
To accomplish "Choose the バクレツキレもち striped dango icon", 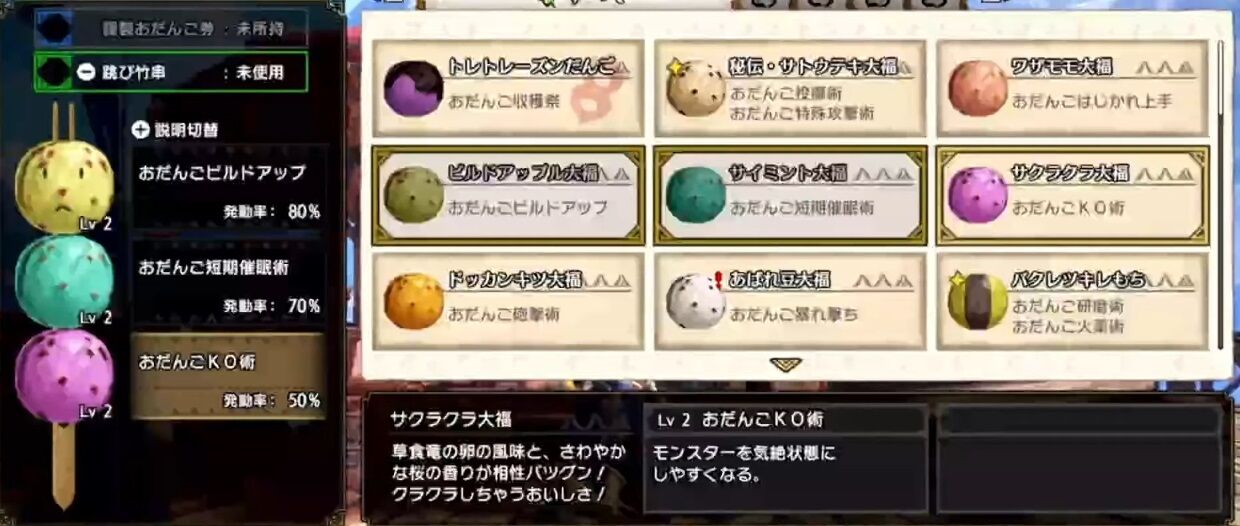I will point(978,301).
